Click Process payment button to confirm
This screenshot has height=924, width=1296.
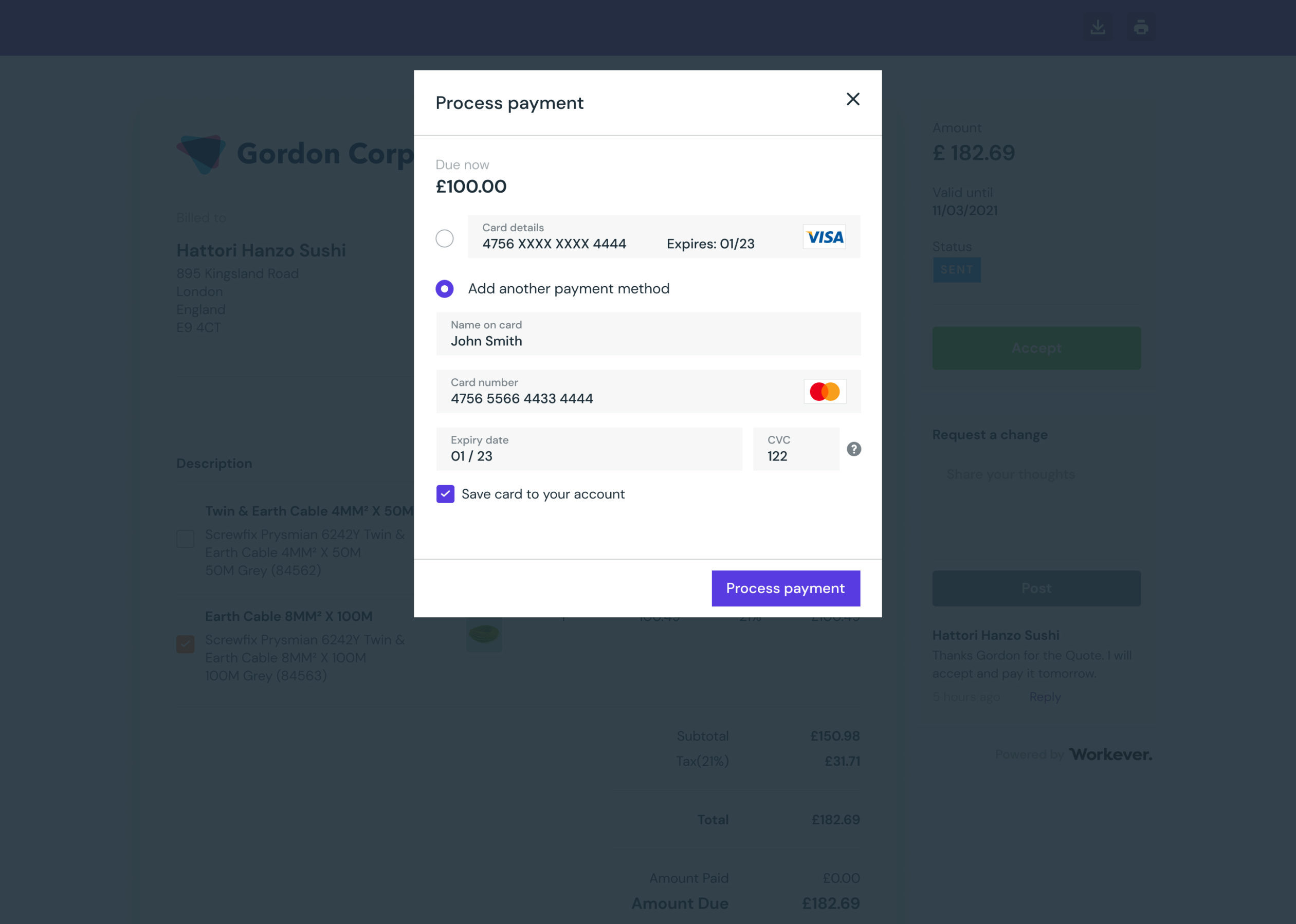[x=785, y=588]
